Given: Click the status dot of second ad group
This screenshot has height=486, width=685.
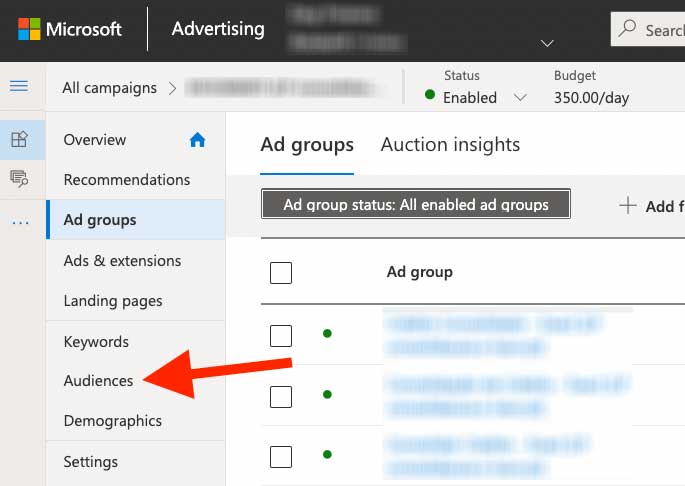Looking at the screenshot, I should [327, 394].
